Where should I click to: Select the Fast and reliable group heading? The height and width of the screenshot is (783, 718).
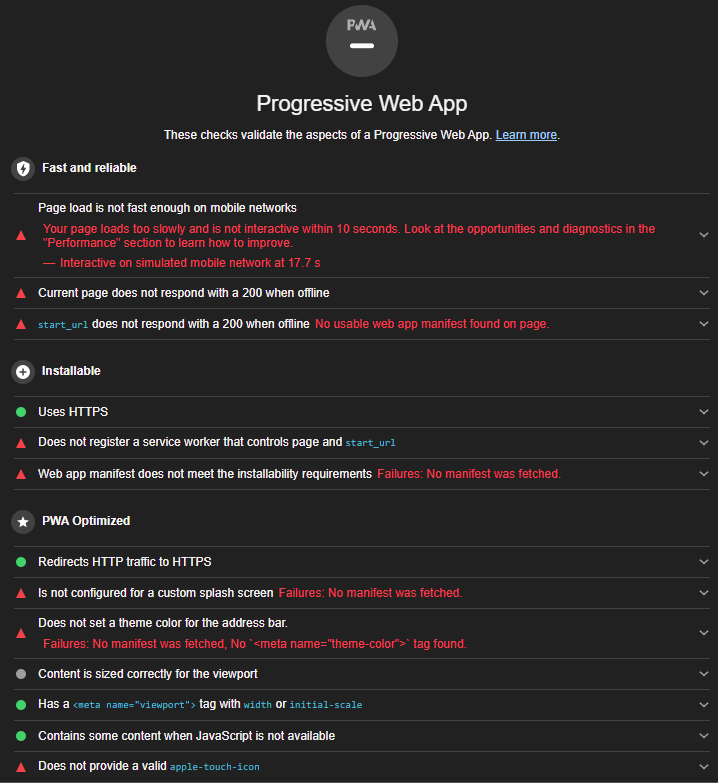pos(89,168)
